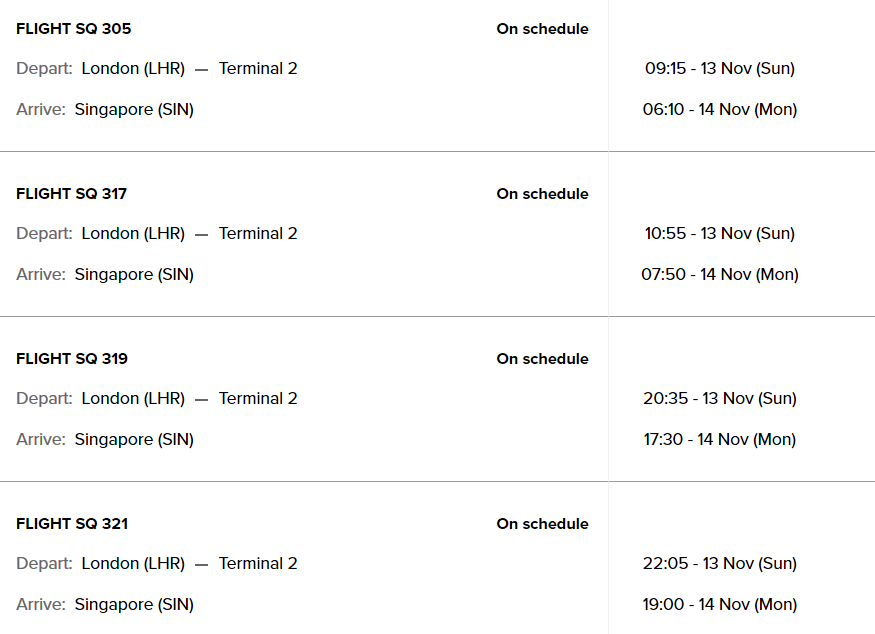Select the 06:10 - 14 Nov arrival time
This screenshot has width=875, height=634.
tap(720, 110)
